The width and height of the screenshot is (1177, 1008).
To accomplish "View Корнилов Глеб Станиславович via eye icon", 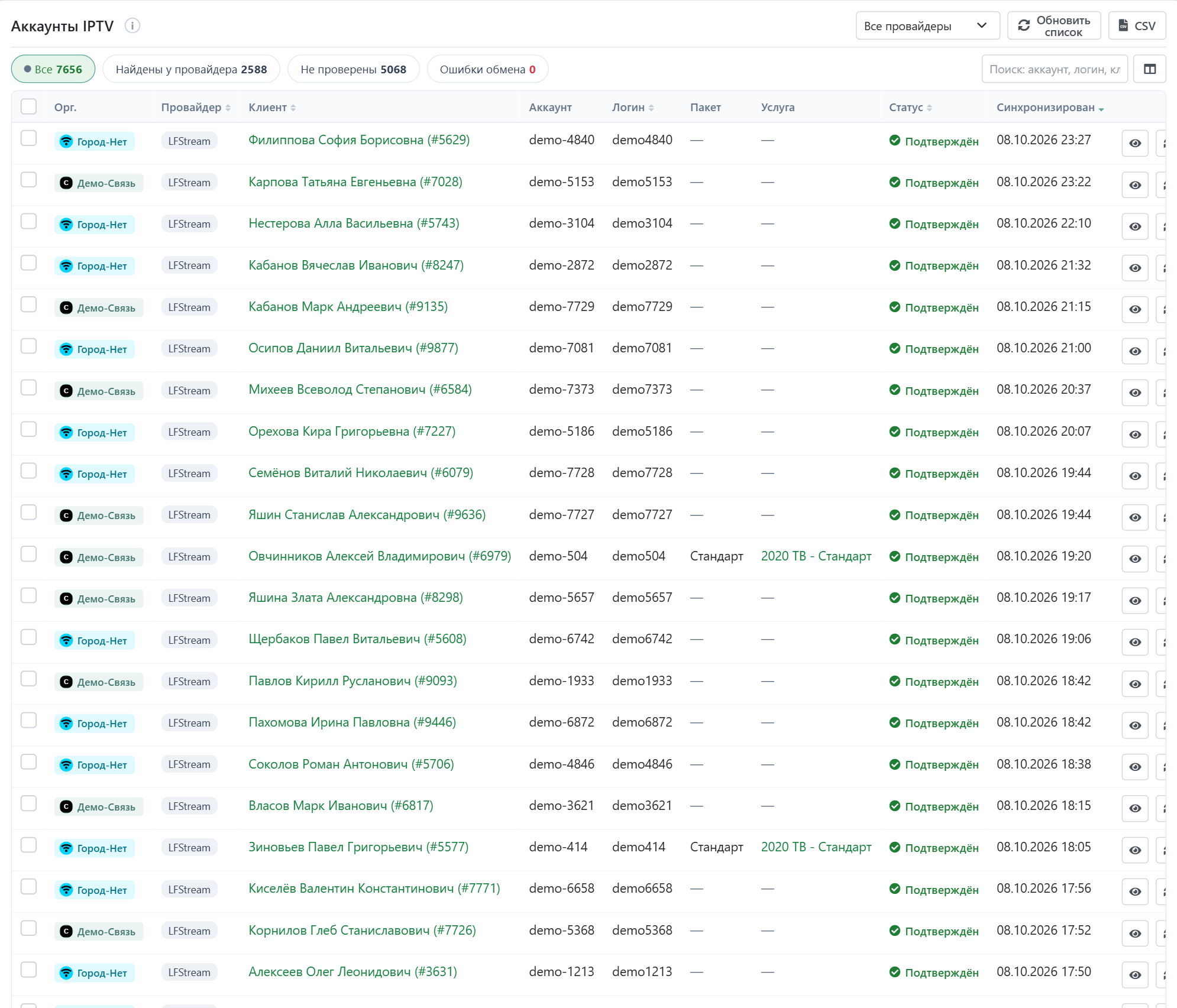I will 1134,934.
